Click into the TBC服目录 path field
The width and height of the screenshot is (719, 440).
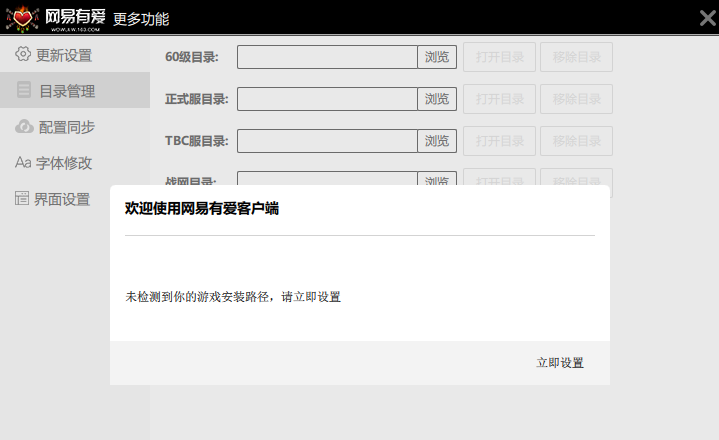coord(327,141)
